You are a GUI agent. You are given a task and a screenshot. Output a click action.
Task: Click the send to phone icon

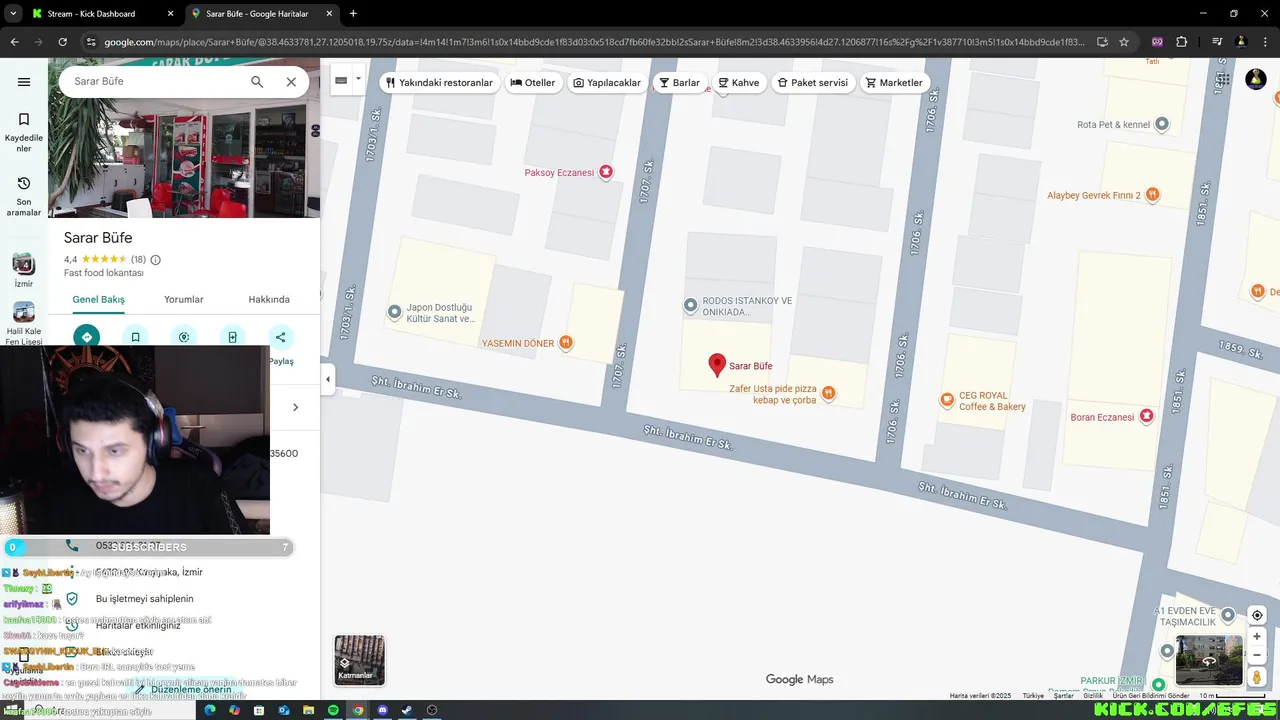coord(232,337)
